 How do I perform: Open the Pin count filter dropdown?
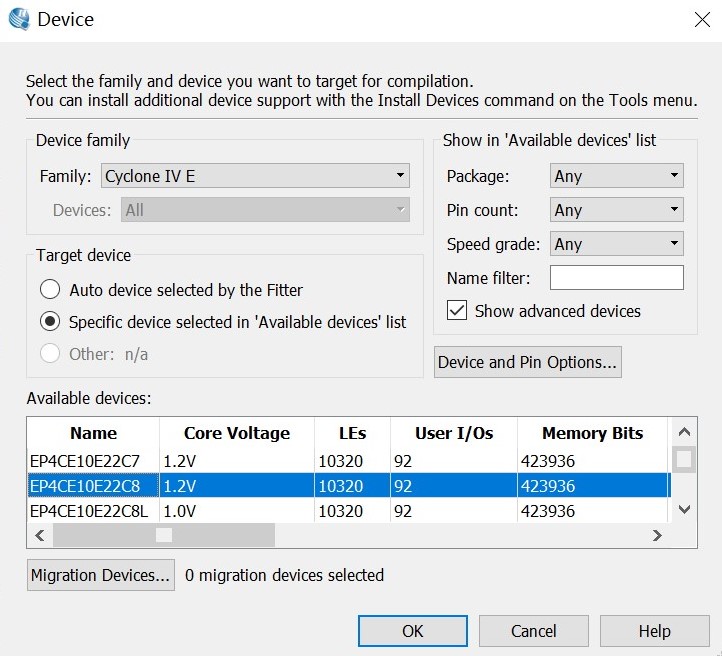tap(617, 210)
